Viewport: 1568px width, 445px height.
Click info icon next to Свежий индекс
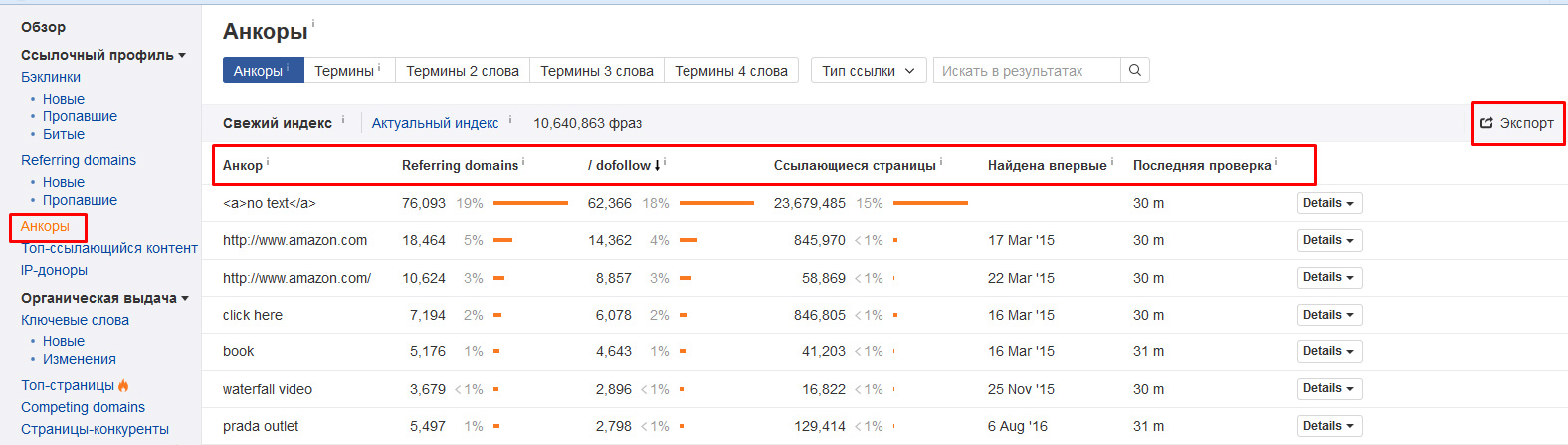pos(343,119)
